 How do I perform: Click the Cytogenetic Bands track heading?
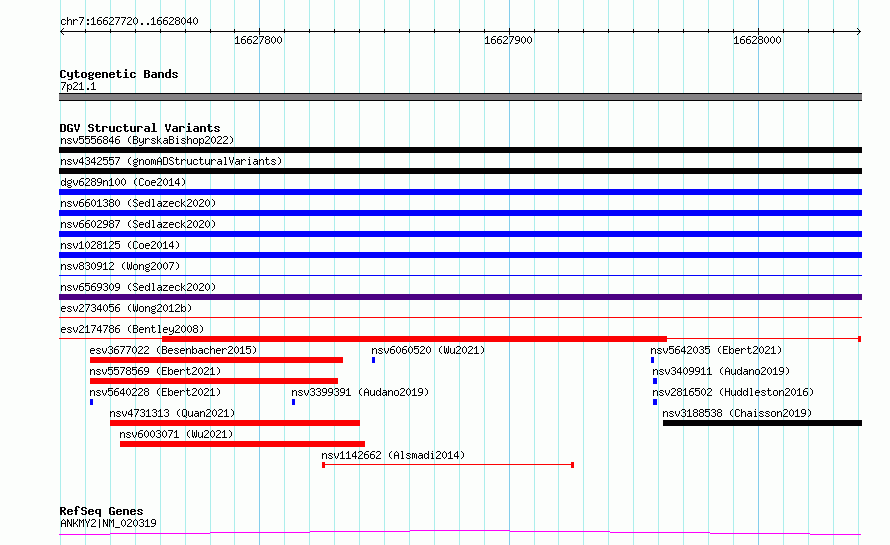coord(119,74)
